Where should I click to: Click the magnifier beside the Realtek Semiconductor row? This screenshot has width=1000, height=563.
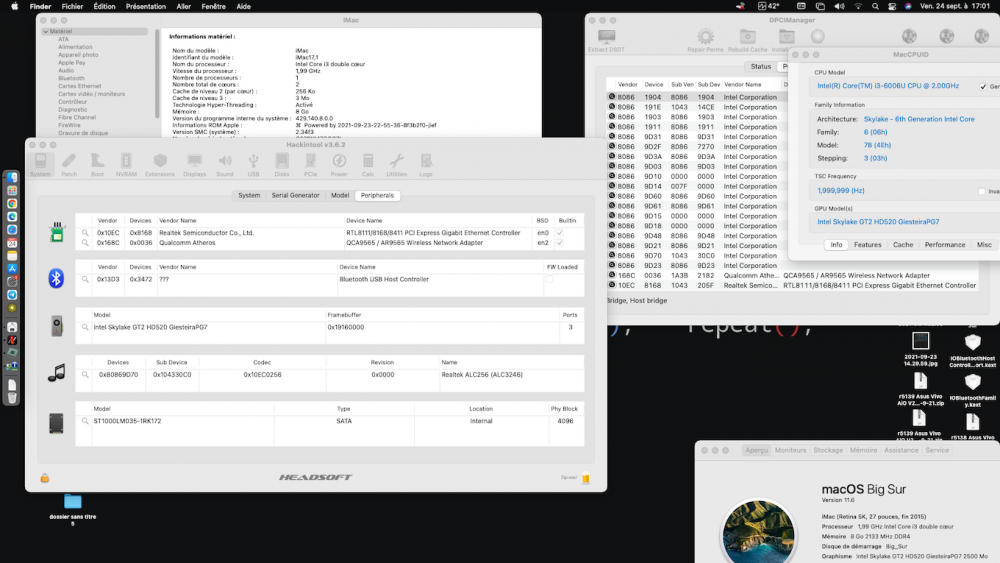(85, 233)
